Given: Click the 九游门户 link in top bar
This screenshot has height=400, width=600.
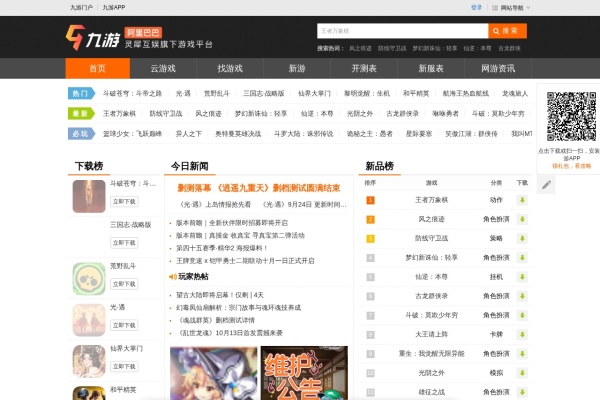Looking at the screenshot, I should click(82, 7).
